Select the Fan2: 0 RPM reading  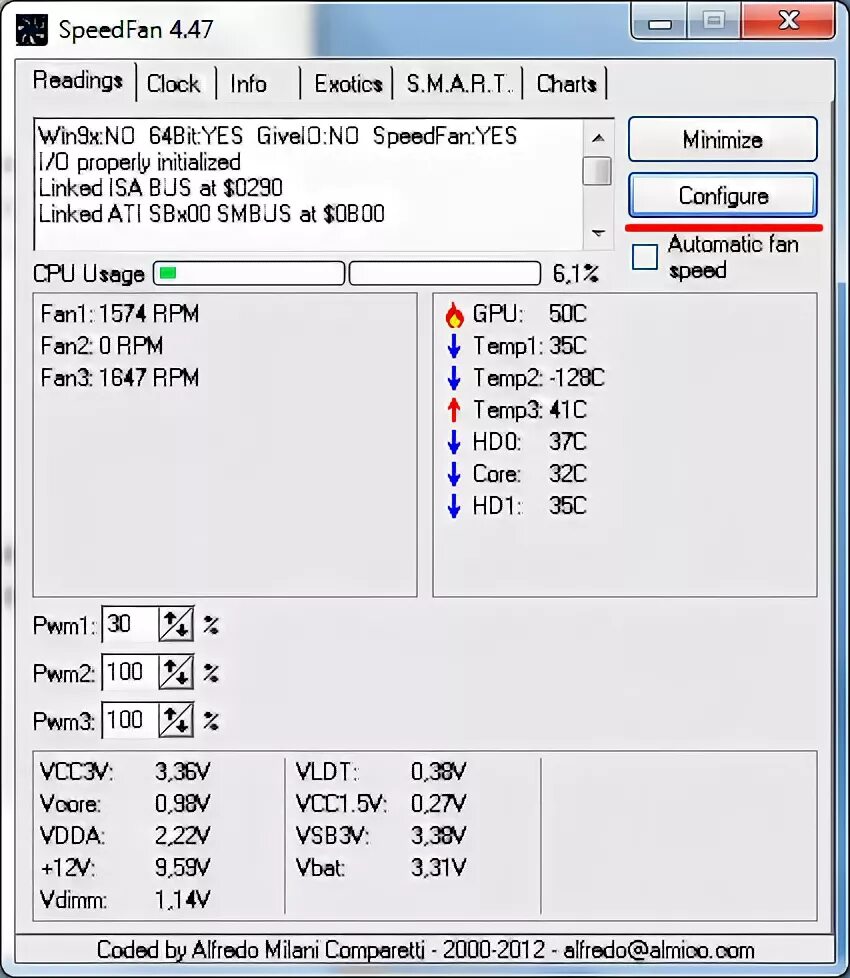pyautogui.click(x=102, y=346)
